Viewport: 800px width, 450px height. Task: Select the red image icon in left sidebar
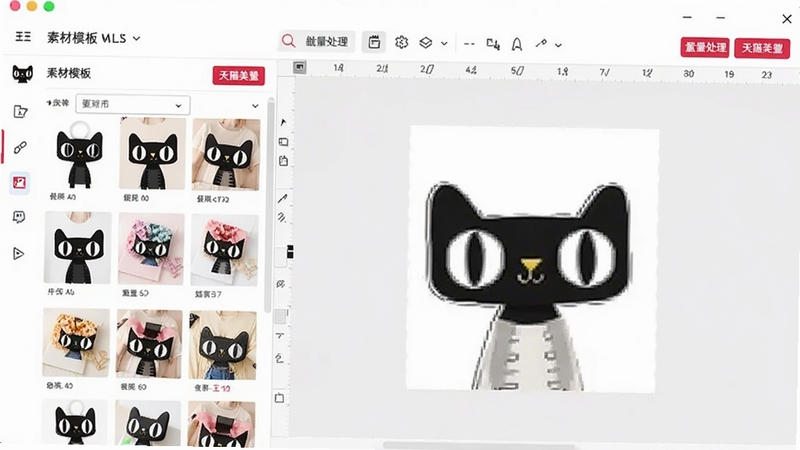click(19, 183)
